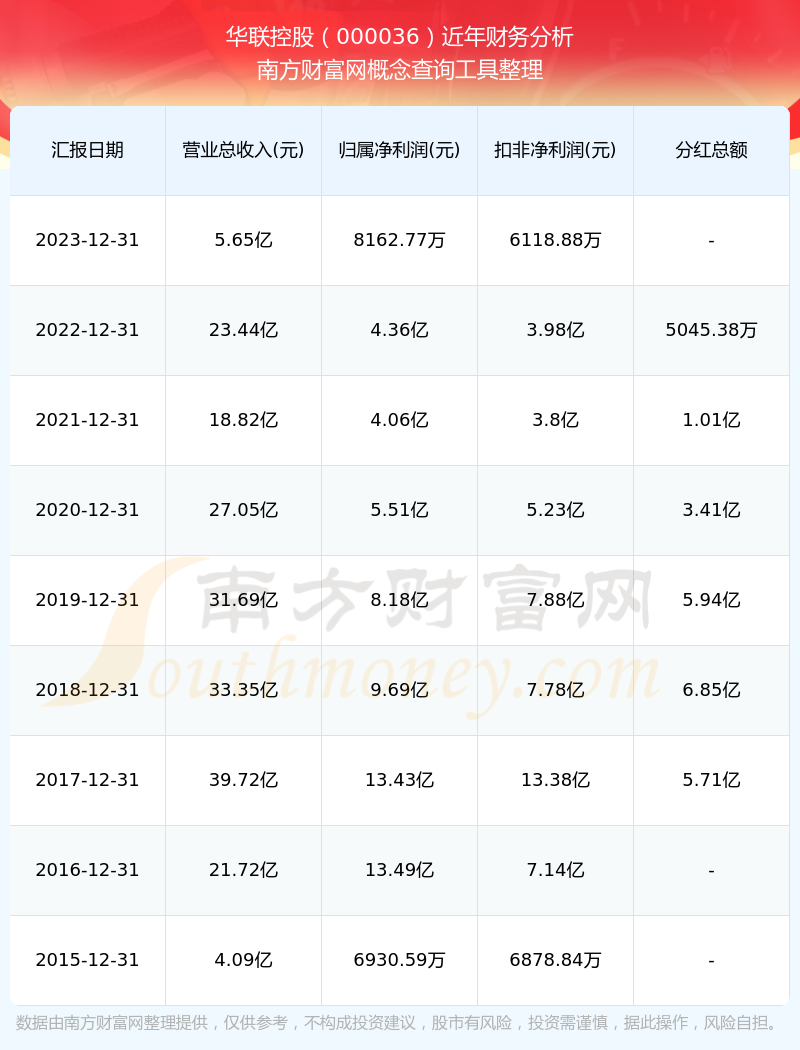Screen dimensions: 800x1050
Task: Click the 南方财富网概念查询工具整理 subtitle
Action: point(400,70)
